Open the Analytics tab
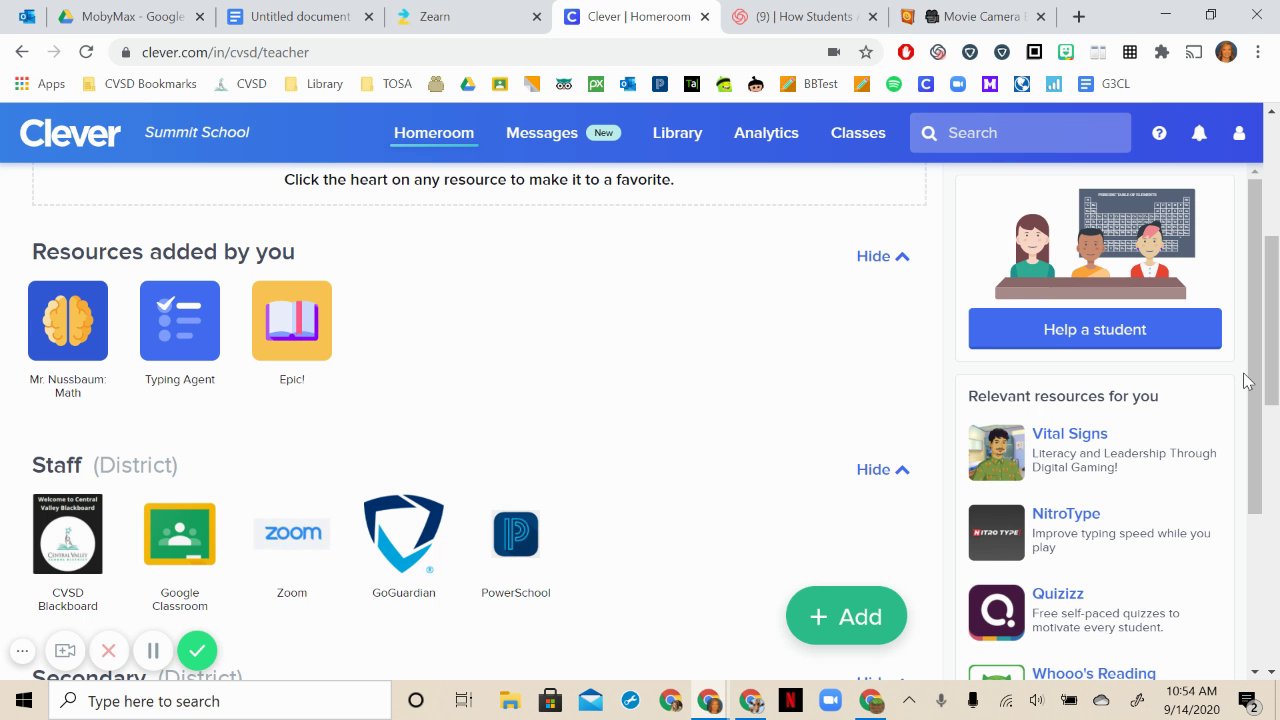The height and width of the screenshot is (720, 1280). pos(766,133)
